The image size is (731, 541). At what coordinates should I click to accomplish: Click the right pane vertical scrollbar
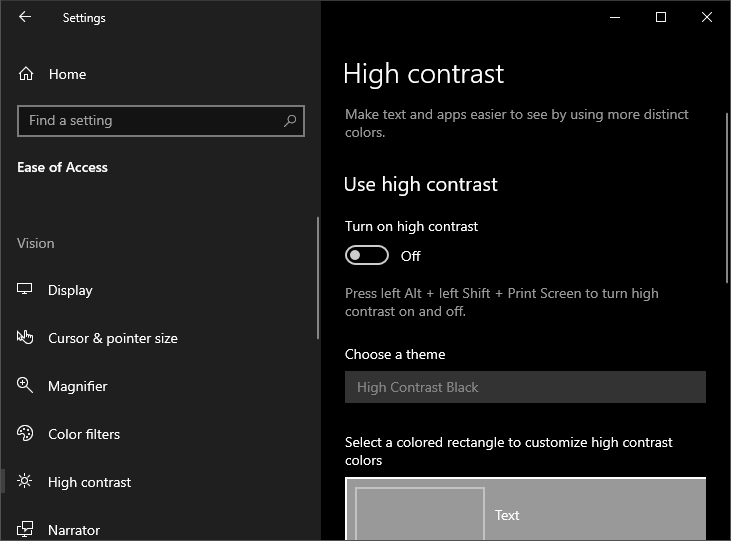coord(727,200)
